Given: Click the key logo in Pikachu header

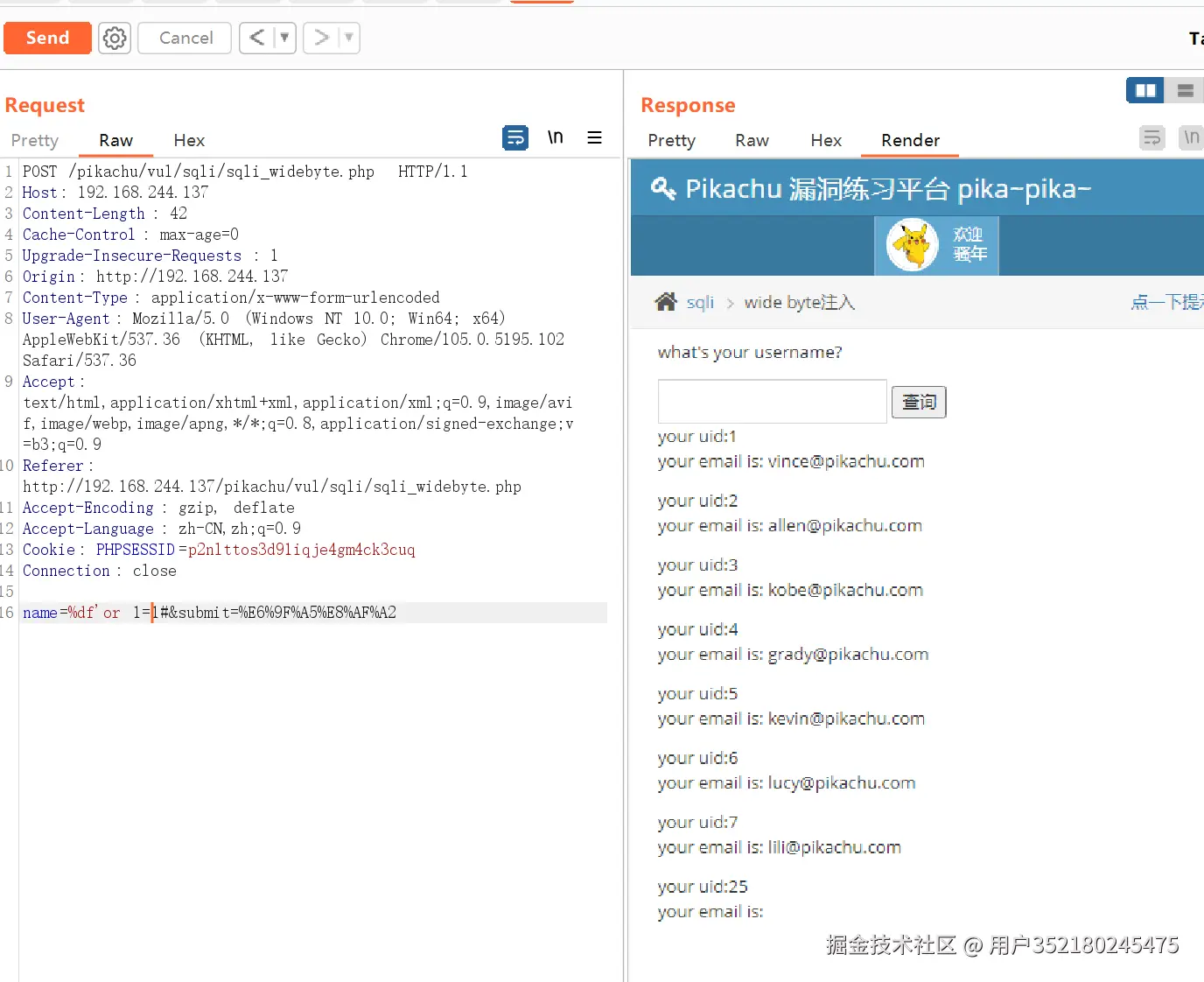Looking at the screenshot, I should [663, 188].
